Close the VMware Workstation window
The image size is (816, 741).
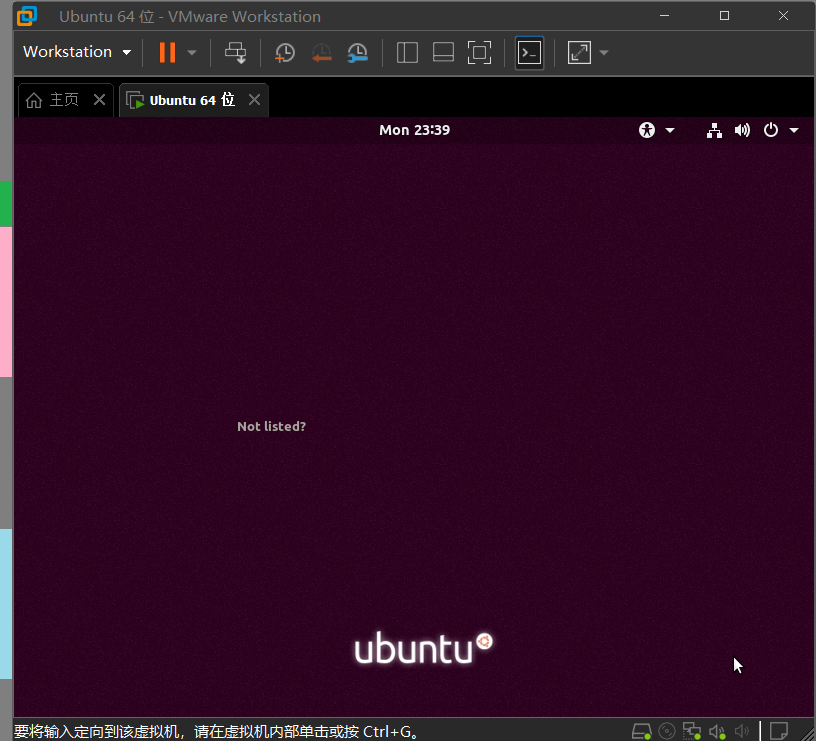tap(783, 16)
